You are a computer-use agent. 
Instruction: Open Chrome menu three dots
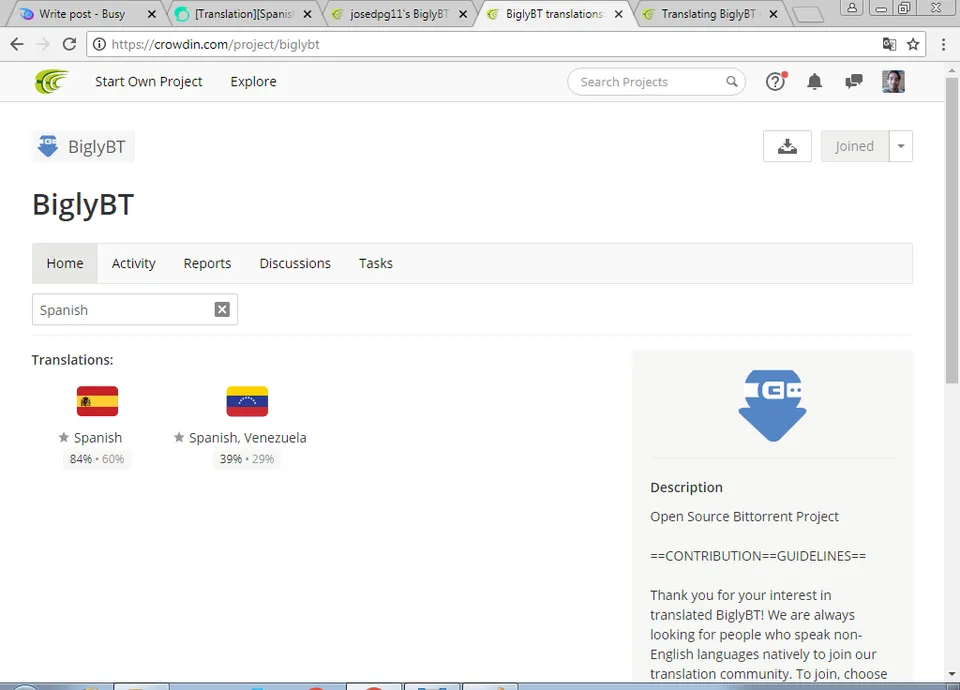pyautogui.click(x=943, y=44)
